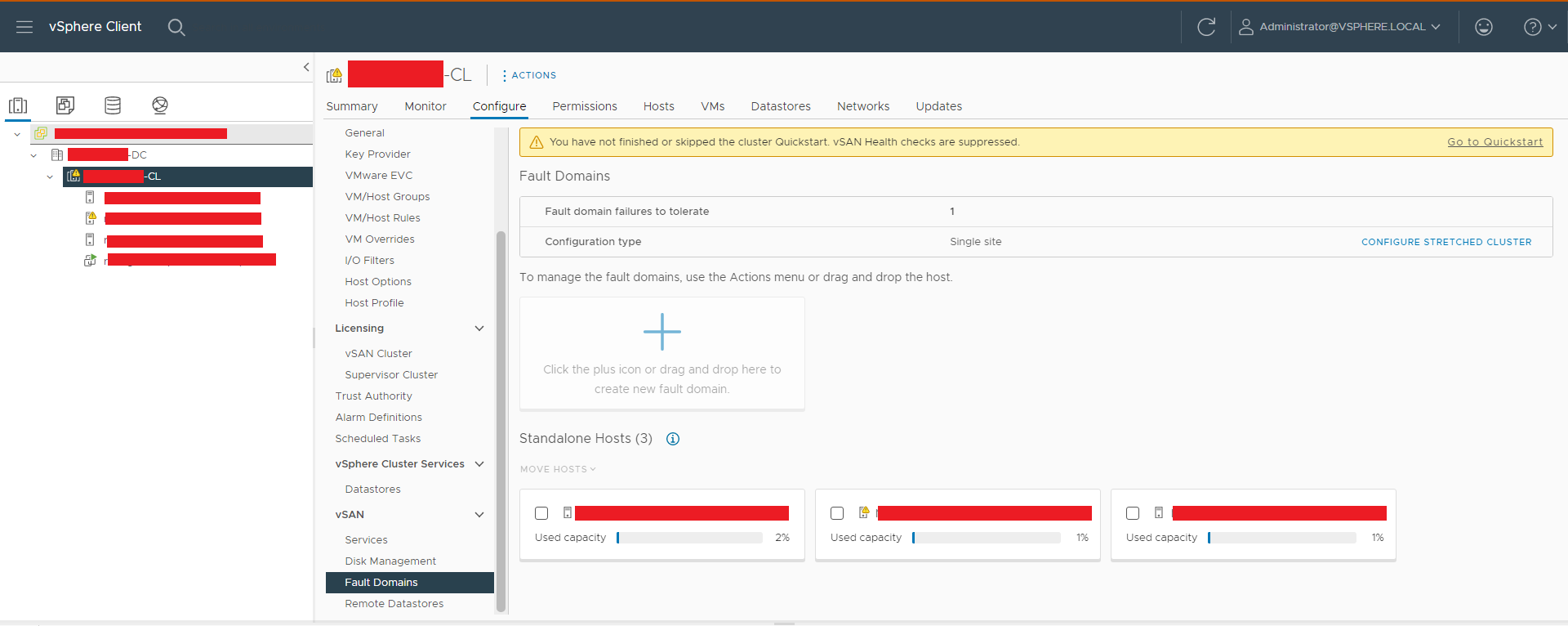The image size is (1568, 626).
Task: Open Standalone Hosts info icon
Action: [x=673, y=439]
